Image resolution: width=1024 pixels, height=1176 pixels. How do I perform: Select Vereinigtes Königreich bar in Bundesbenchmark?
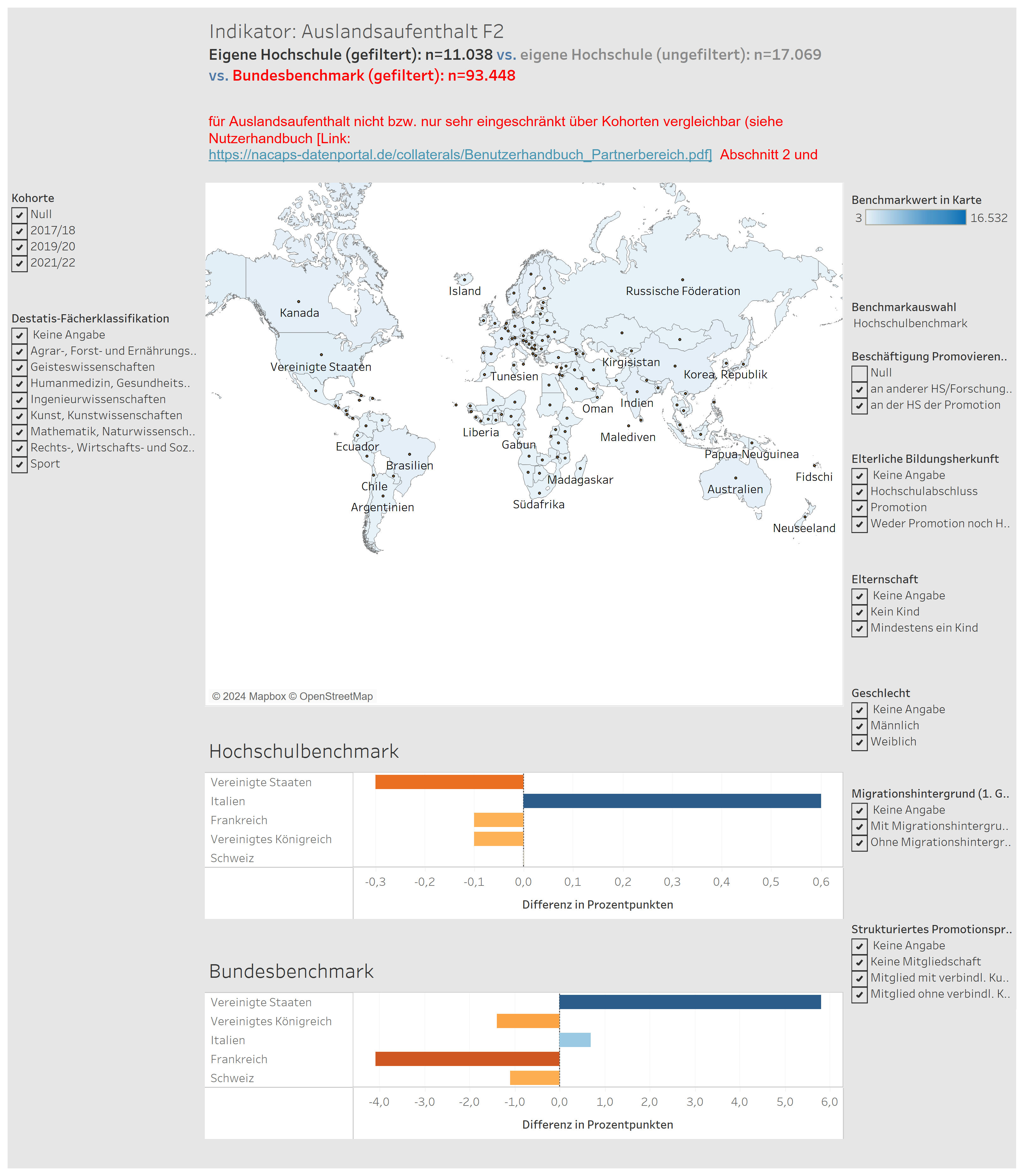pyautogui.click(x=528, y=1020)
